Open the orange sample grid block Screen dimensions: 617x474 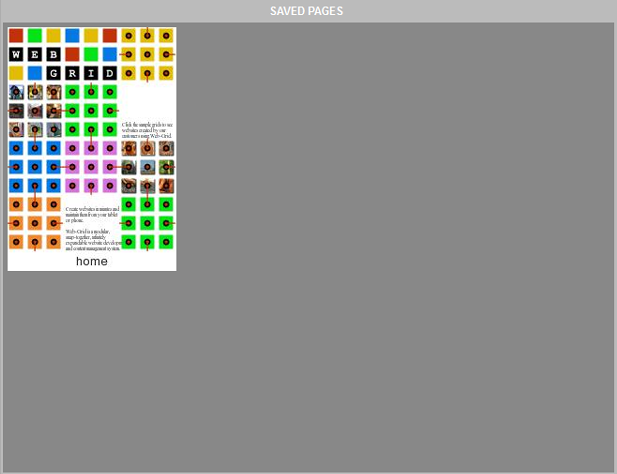(x=35, y=223)
